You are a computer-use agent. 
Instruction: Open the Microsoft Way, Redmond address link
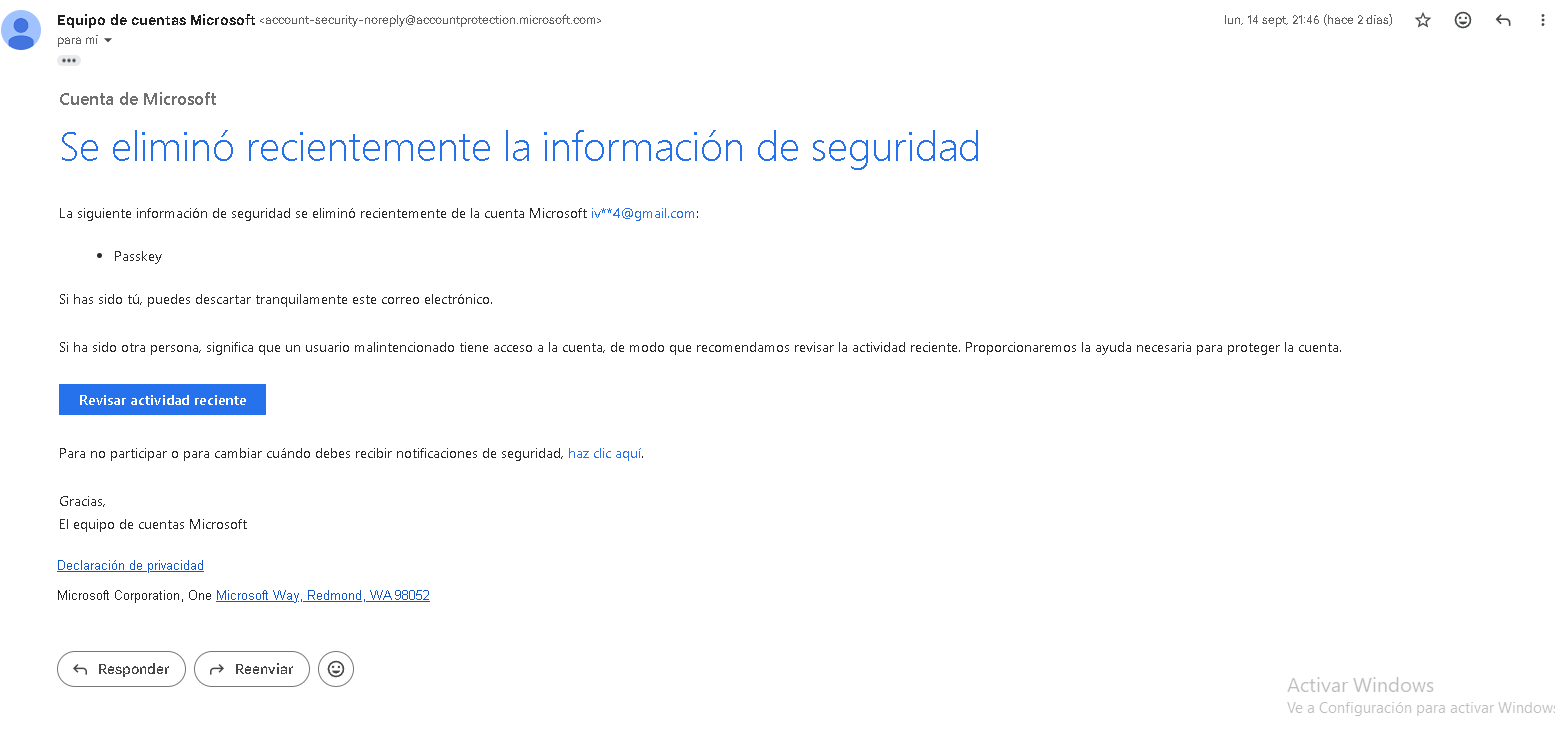[x=323, y=596]
